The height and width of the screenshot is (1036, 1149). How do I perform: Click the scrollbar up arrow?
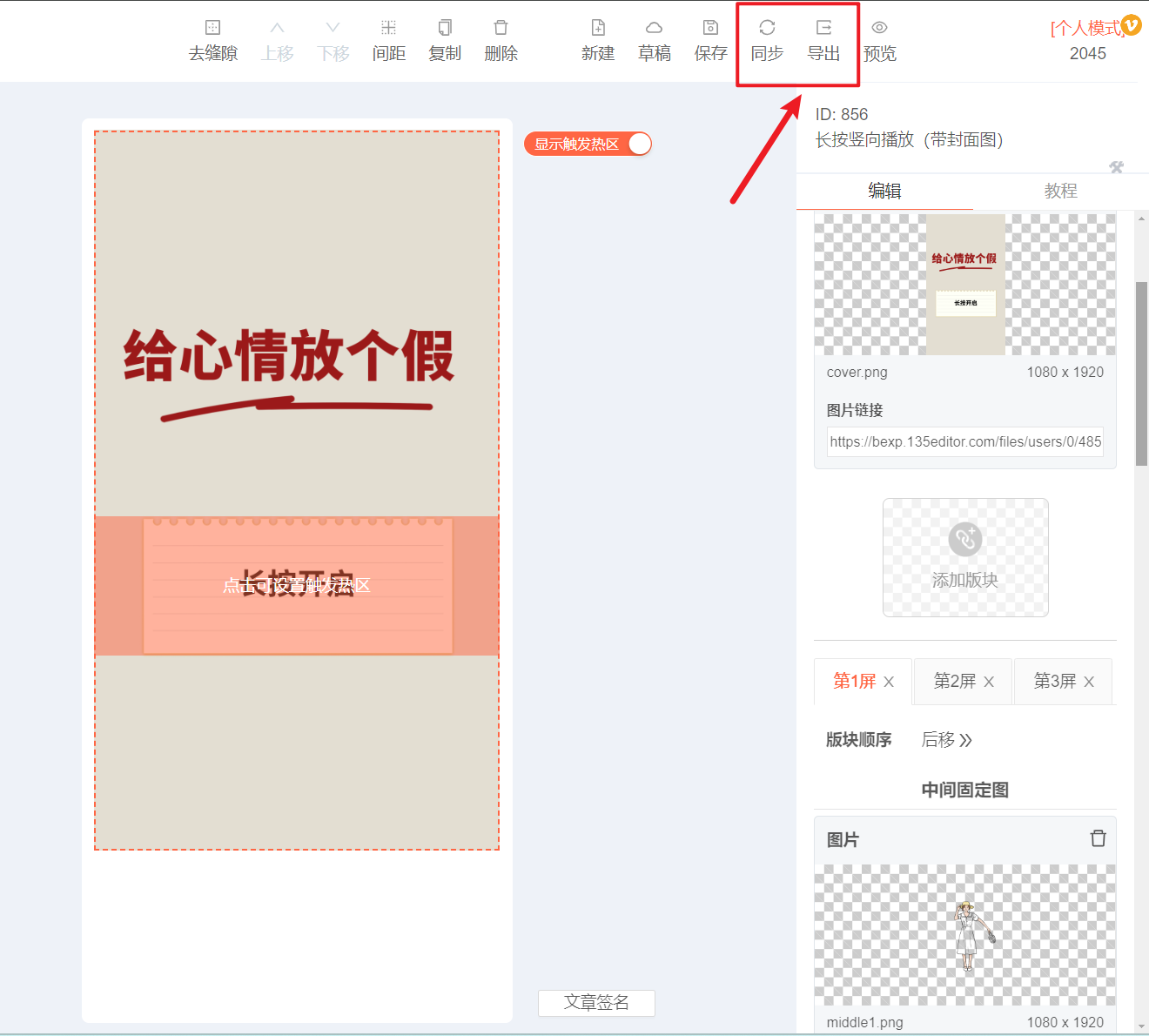tap(1141, 219)
